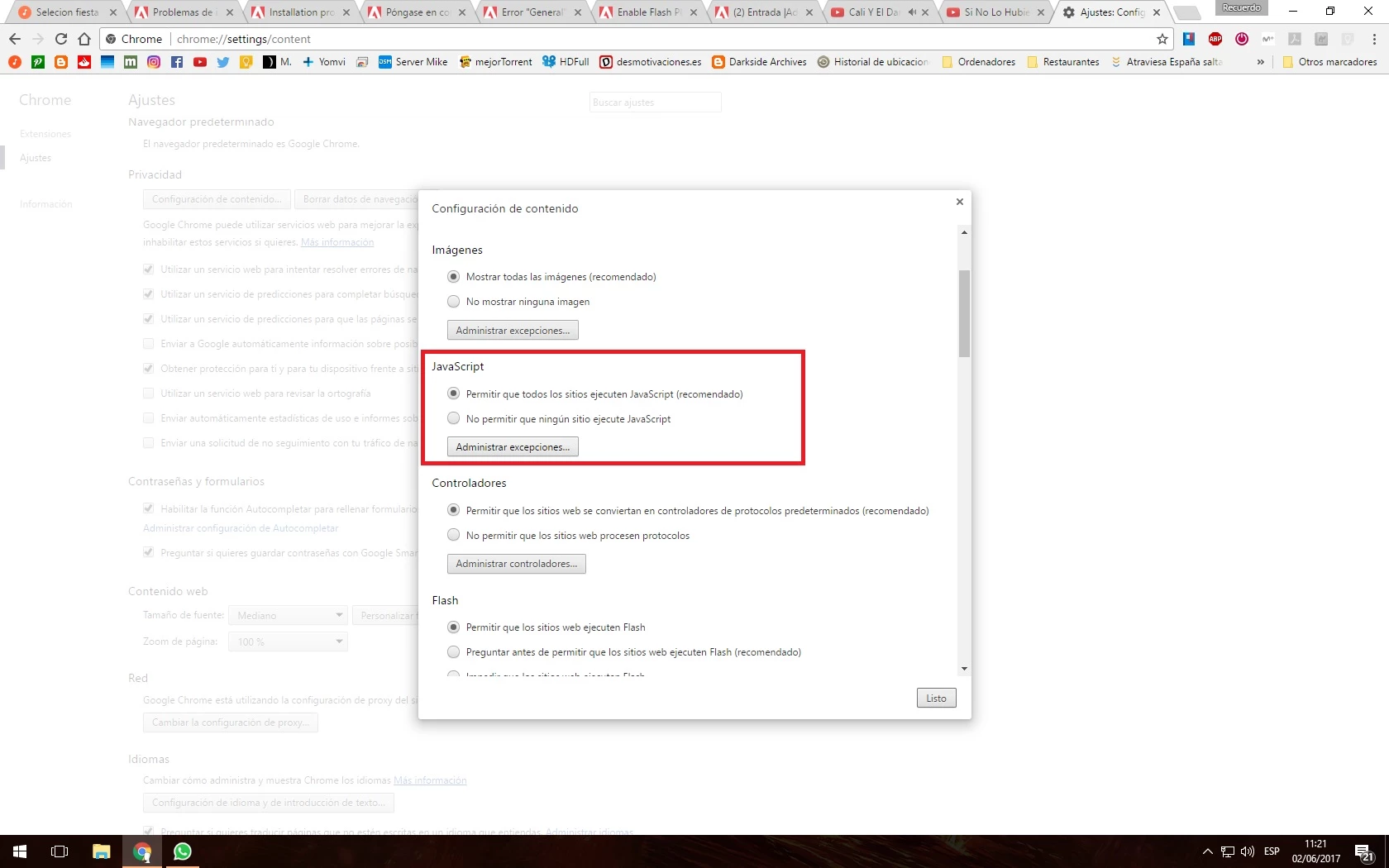Click Administrar excepciones under JavaScript
Screen dimensions: 1389x868
(513, 447)
